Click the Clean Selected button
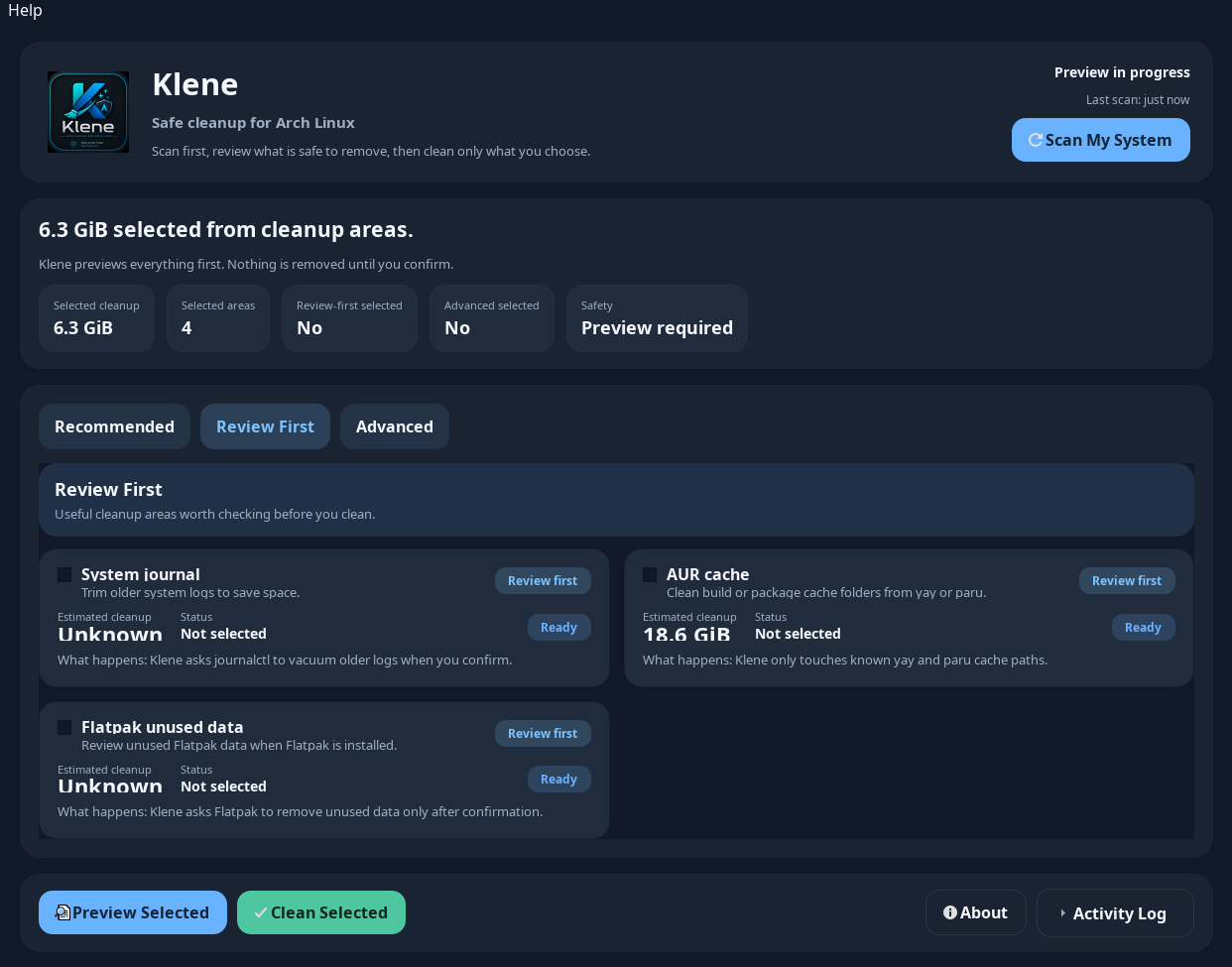Viewport: 1232px width, 967px height. 321,912
